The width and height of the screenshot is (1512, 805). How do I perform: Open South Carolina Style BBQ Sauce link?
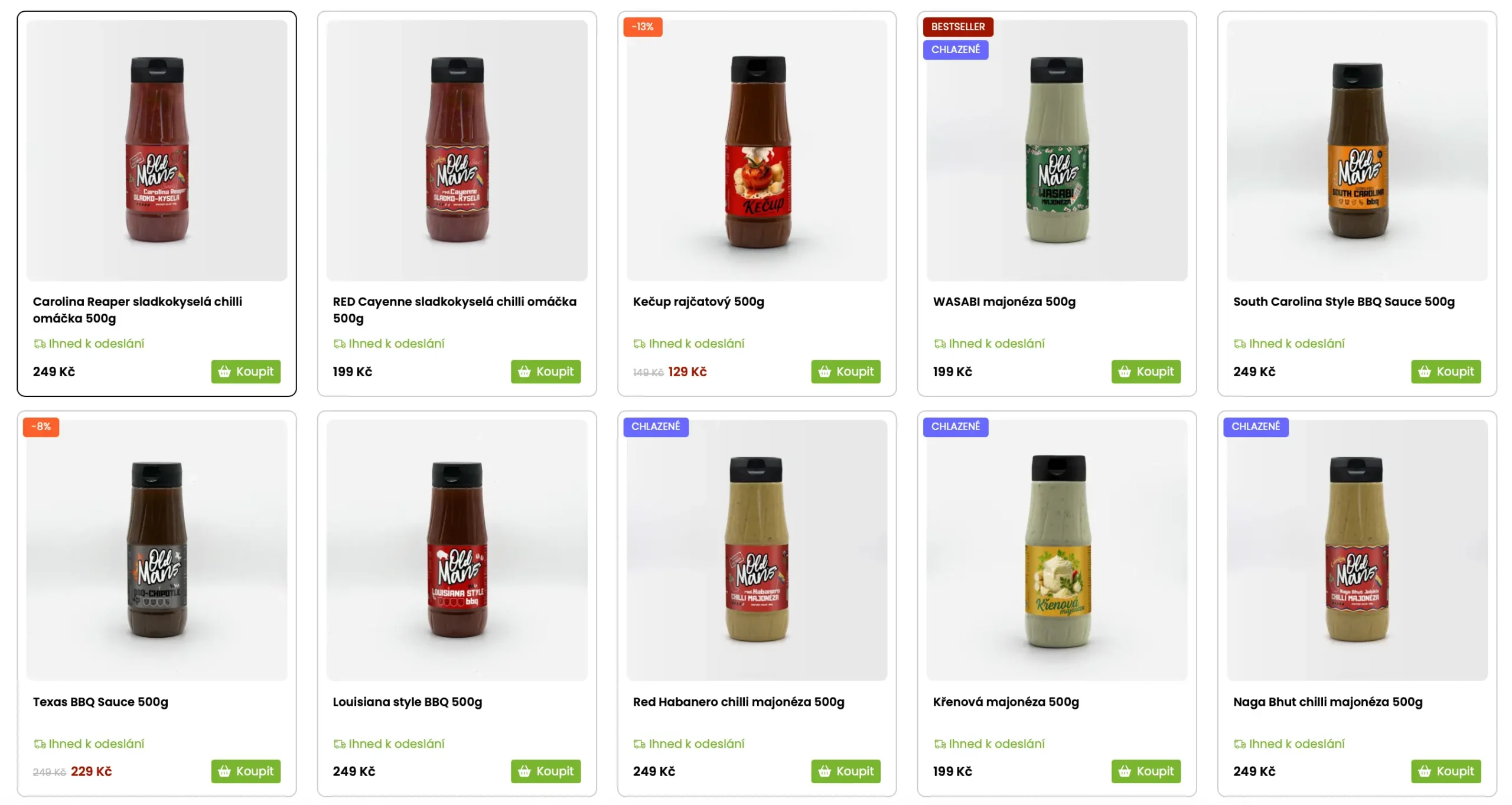click(x=1343, y=302)
